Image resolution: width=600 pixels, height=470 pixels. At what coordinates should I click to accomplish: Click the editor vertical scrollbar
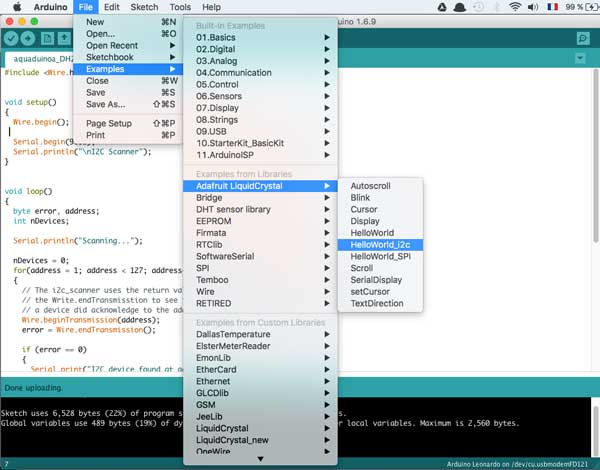(595, 156)
